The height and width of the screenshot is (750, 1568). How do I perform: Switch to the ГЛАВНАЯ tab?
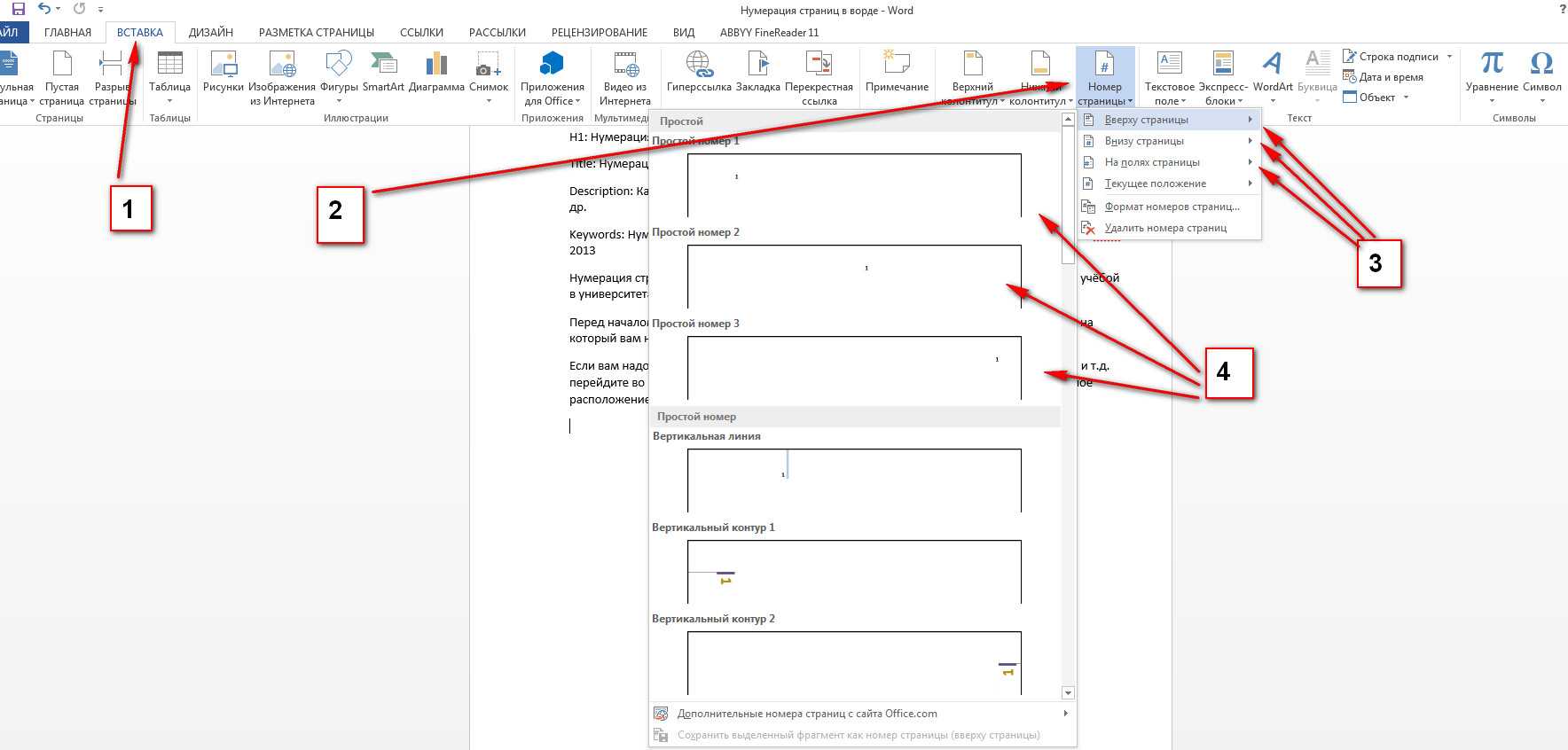point(67,33)
